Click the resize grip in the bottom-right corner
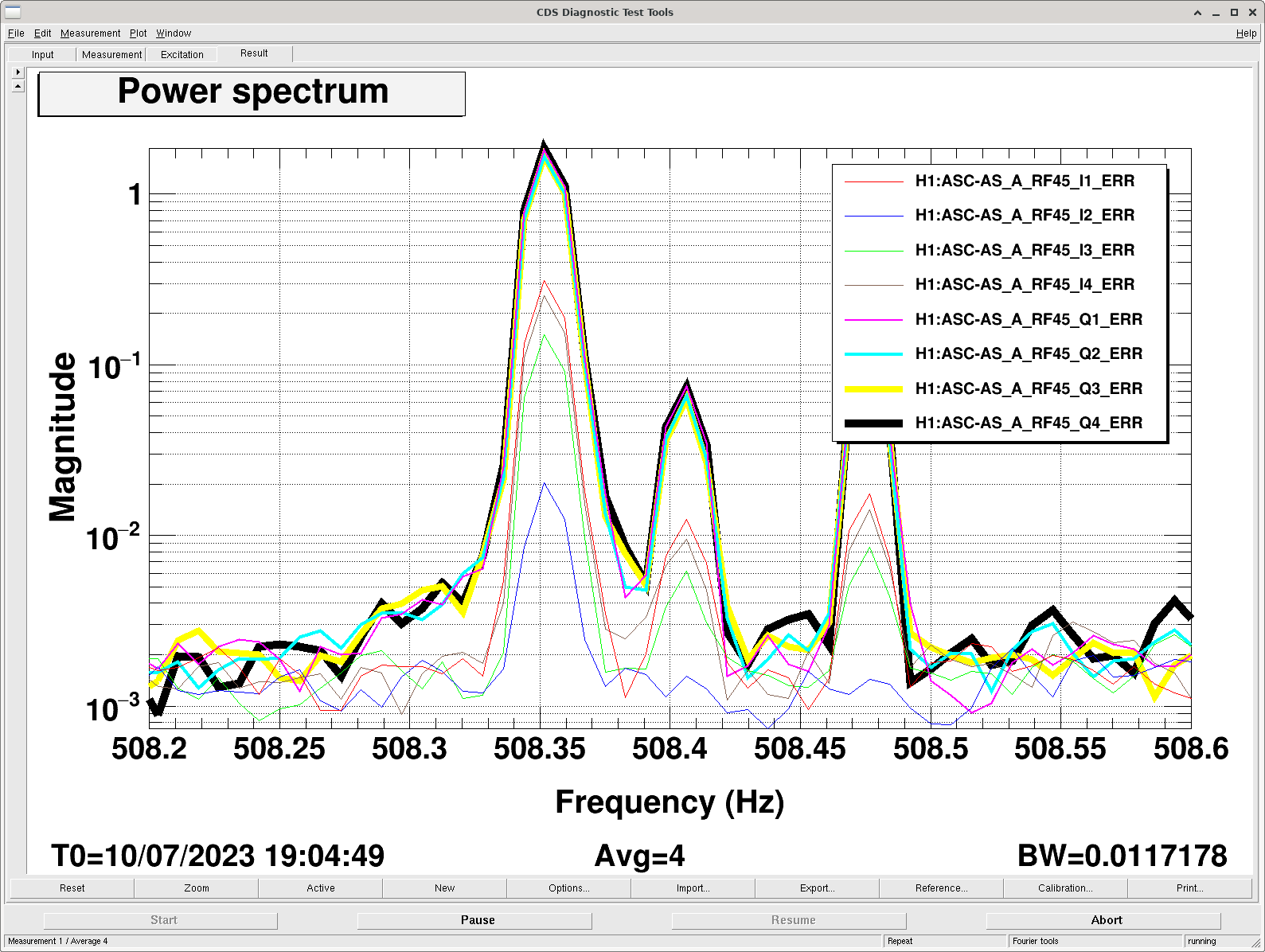1265x952 pixels. [1255, 942]
